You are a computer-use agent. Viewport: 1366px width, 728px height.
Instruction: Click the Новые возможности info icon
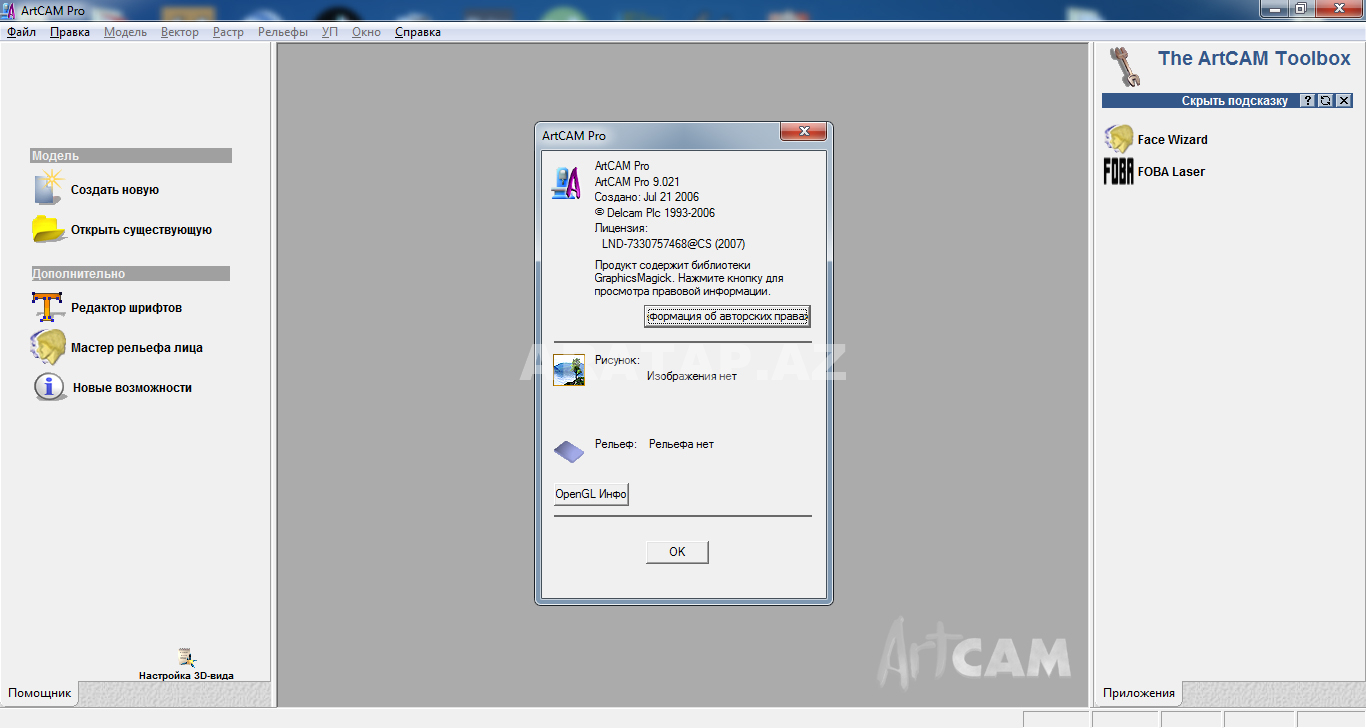pyautogui.click(x=50, y=387)
